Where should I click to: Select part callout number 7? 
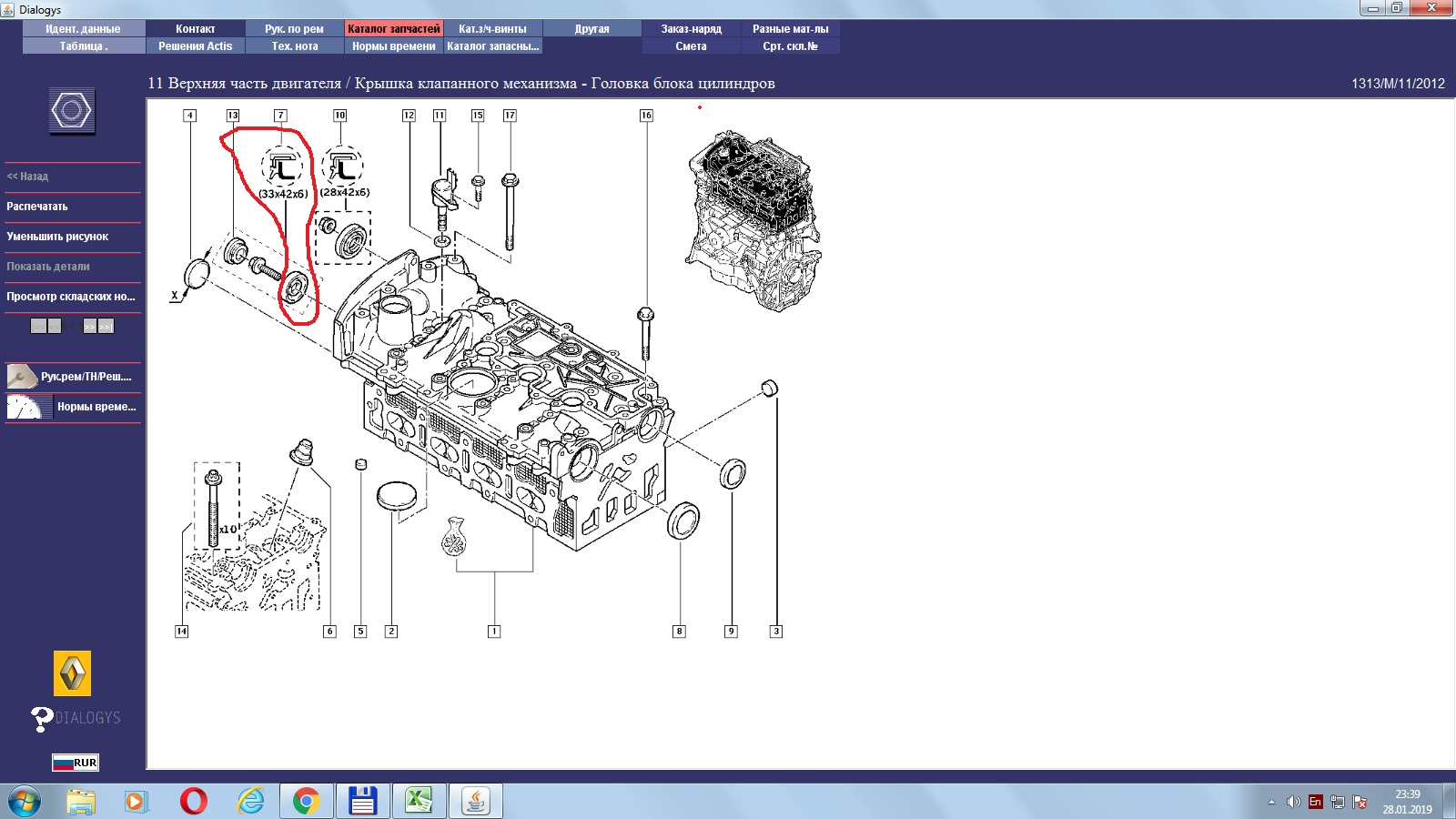[x=280, y=116]
